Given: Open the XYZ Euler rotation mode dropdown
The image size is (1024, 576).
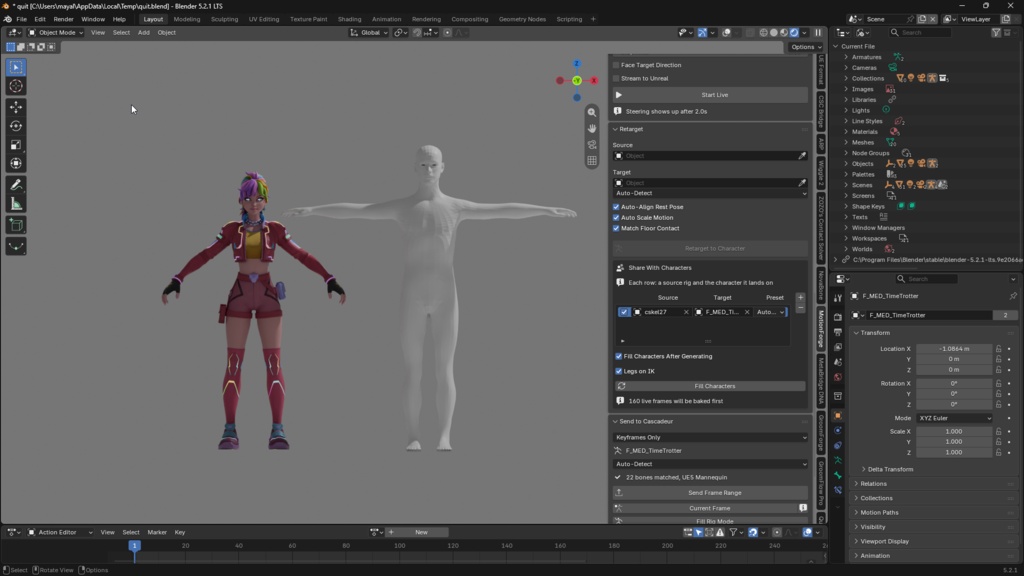Looking at the screenshot, I should tap(954, 418).
